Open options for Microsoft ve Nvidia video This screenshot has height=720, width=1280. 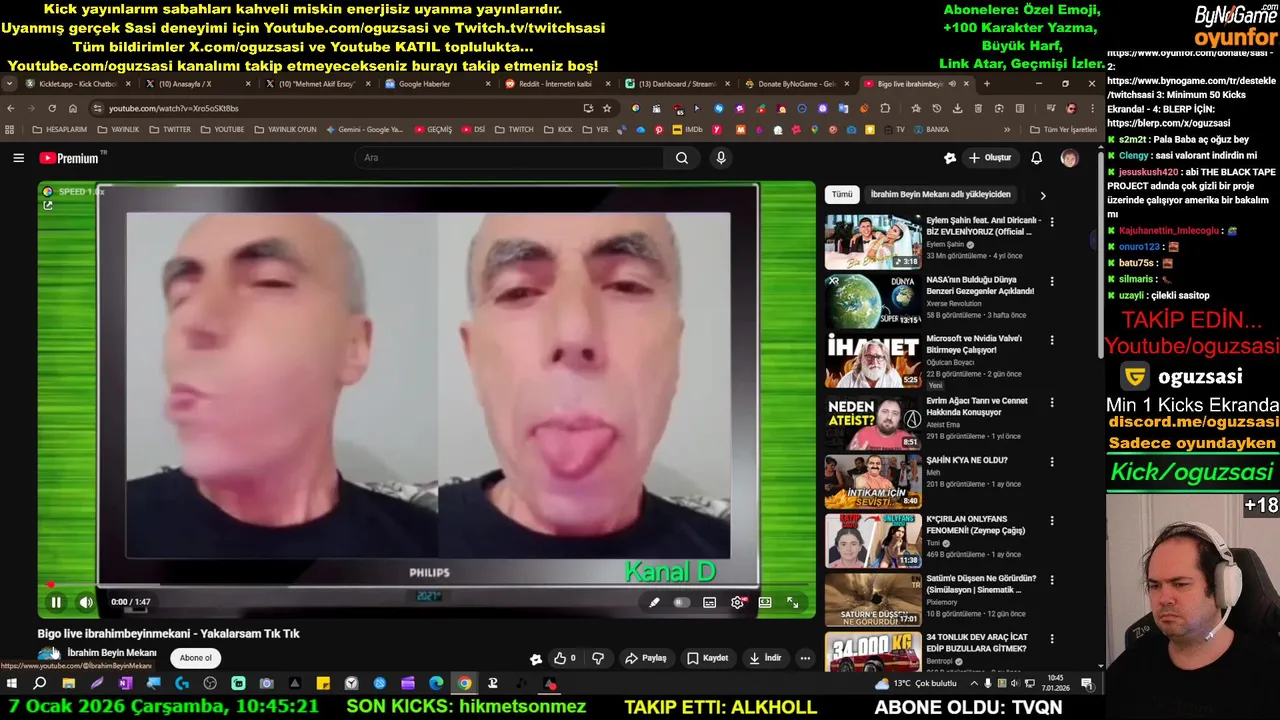click(x=1052, y=340)
